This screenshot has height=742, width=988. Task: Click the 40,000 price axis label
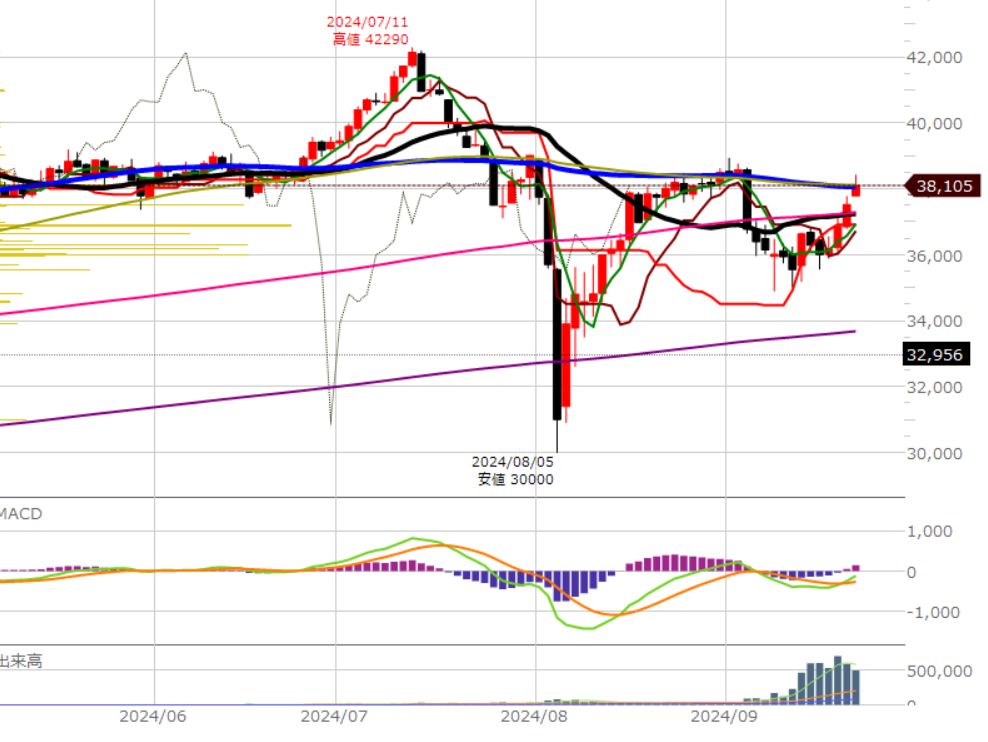click(934, 123)
